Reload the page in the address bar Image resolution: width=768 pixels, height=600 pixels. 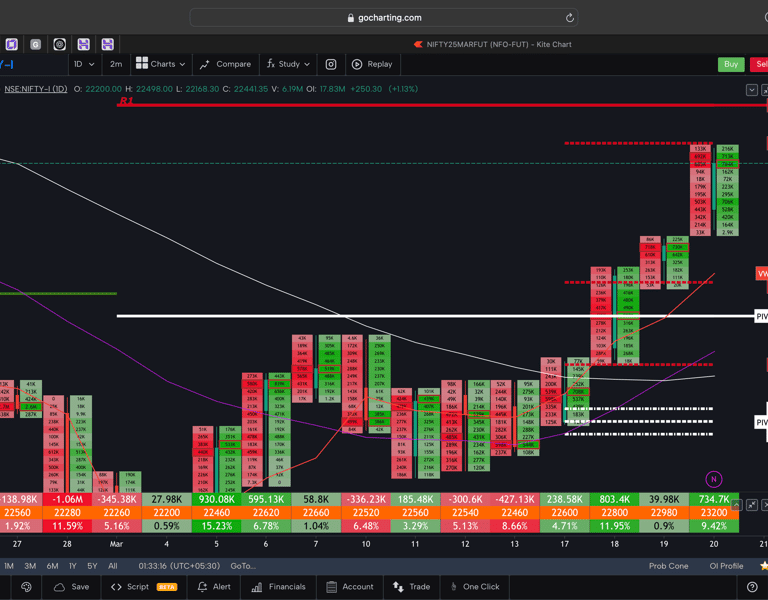pos(569,18)
